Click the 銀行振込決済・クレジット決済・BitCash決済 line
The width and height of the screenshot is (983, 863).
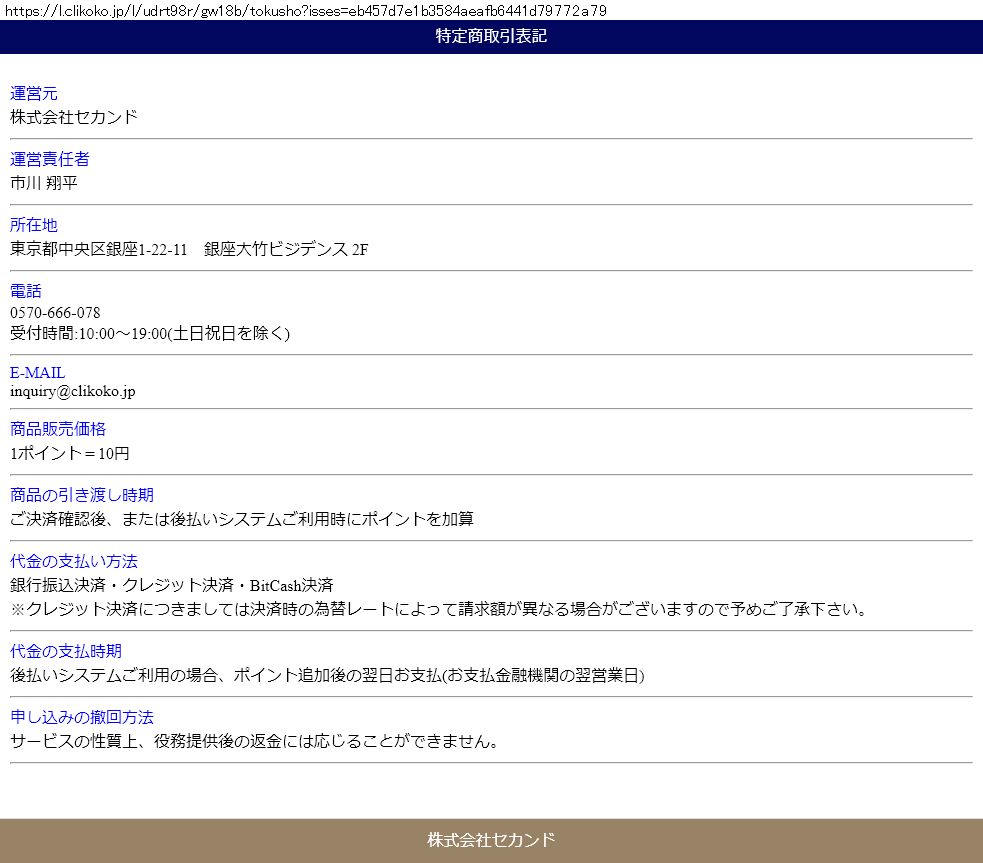coord(171,585)
